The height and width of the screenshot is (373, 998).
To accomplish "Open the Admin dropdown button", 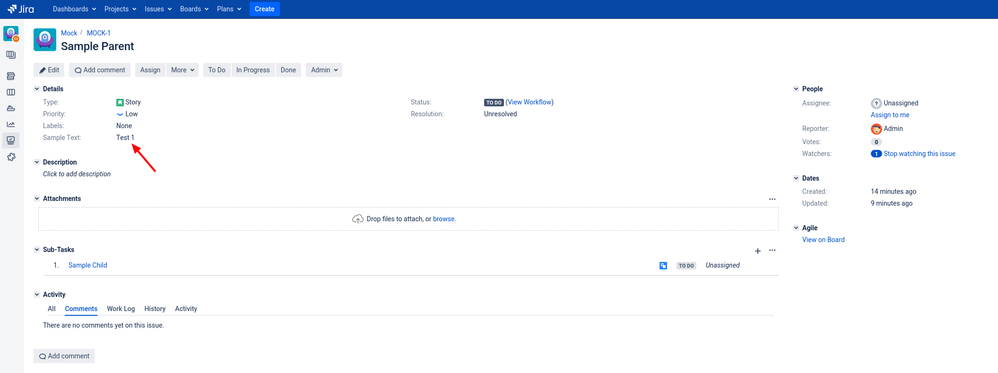I will 324,70.
